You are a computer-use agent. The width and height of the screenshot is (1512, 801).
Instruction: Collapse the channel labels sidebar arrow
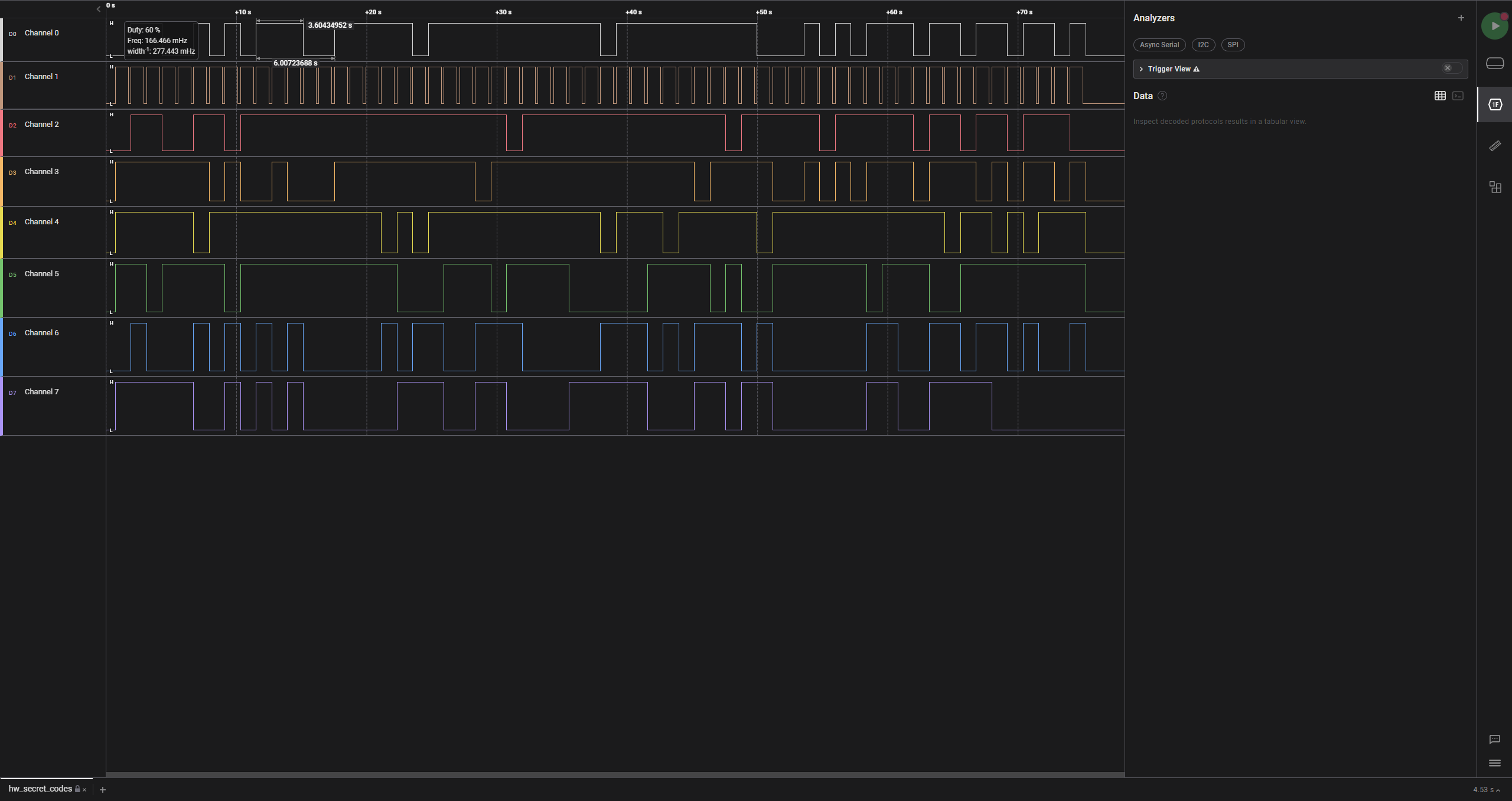click(98, 9)
